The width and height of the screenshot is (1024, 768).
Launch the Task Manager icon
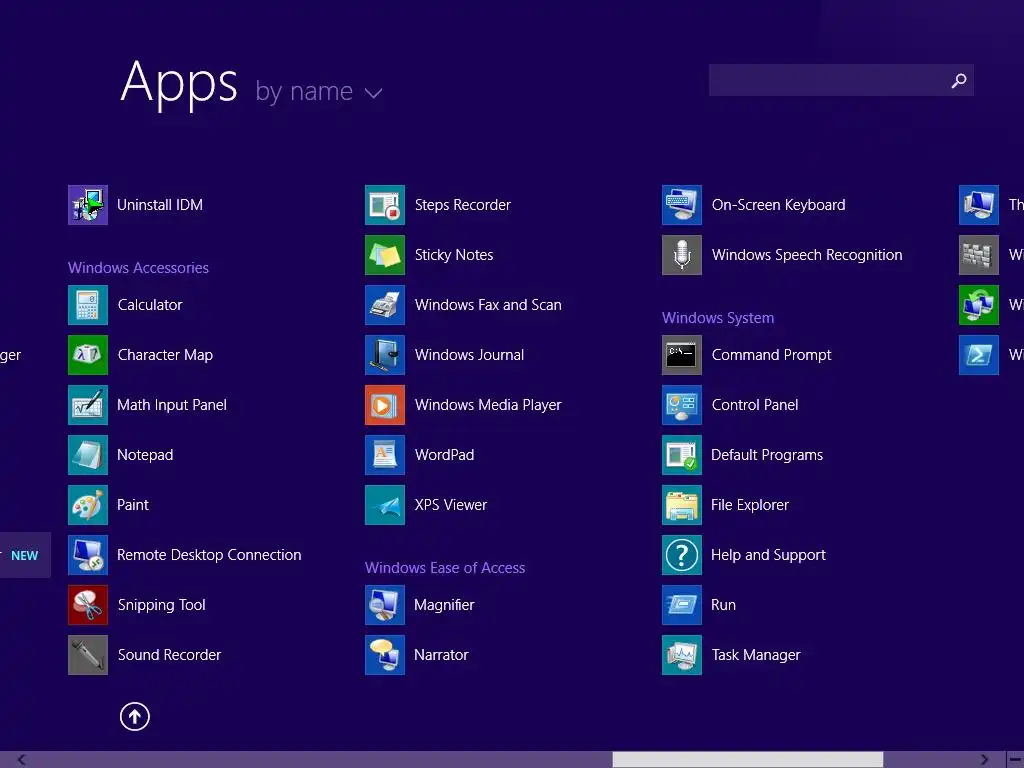[x=682, y=655]
